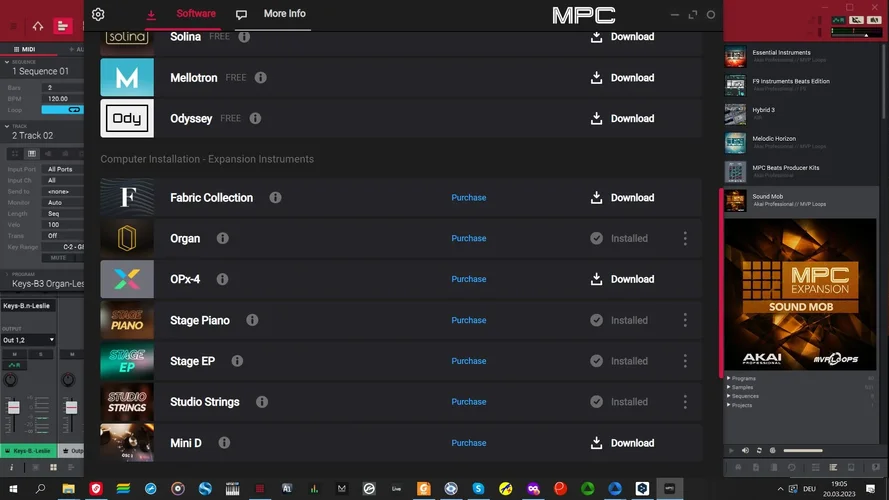Open Studio Strings options three-dot menu
This screenshot has width=889, height=500.
point(685,402)
